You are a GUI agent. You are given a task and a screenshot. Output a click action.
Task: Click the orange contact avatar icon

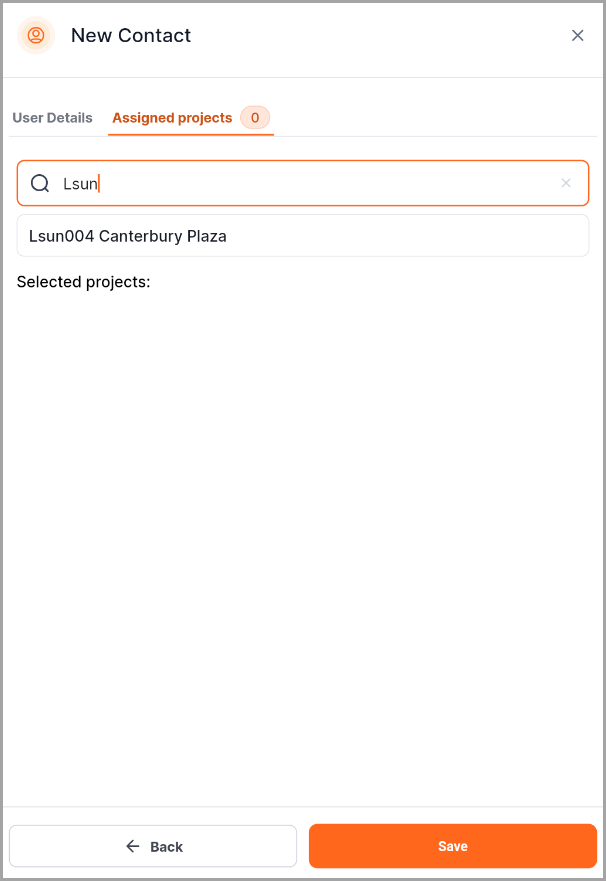pos(36,36)
